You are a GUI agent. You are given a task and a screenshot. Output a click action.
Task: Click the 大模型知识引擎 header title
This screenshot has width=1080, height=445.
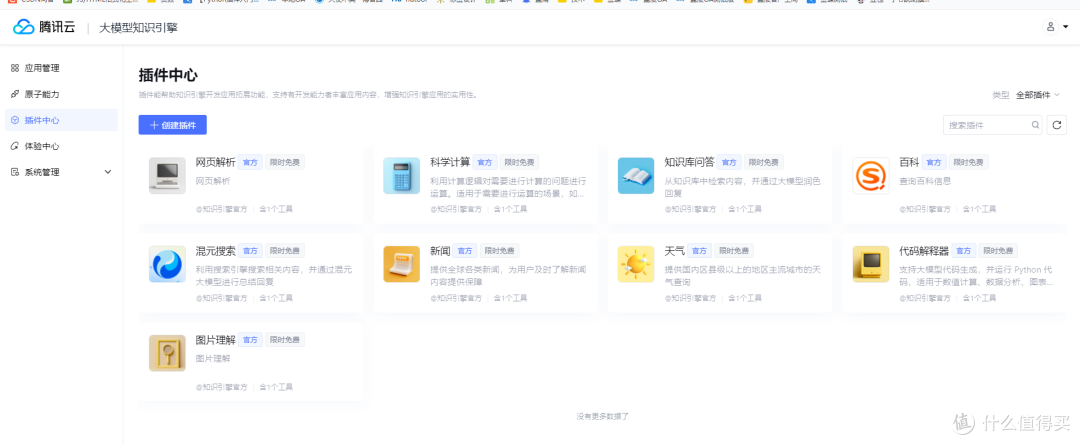coord(138,28)
